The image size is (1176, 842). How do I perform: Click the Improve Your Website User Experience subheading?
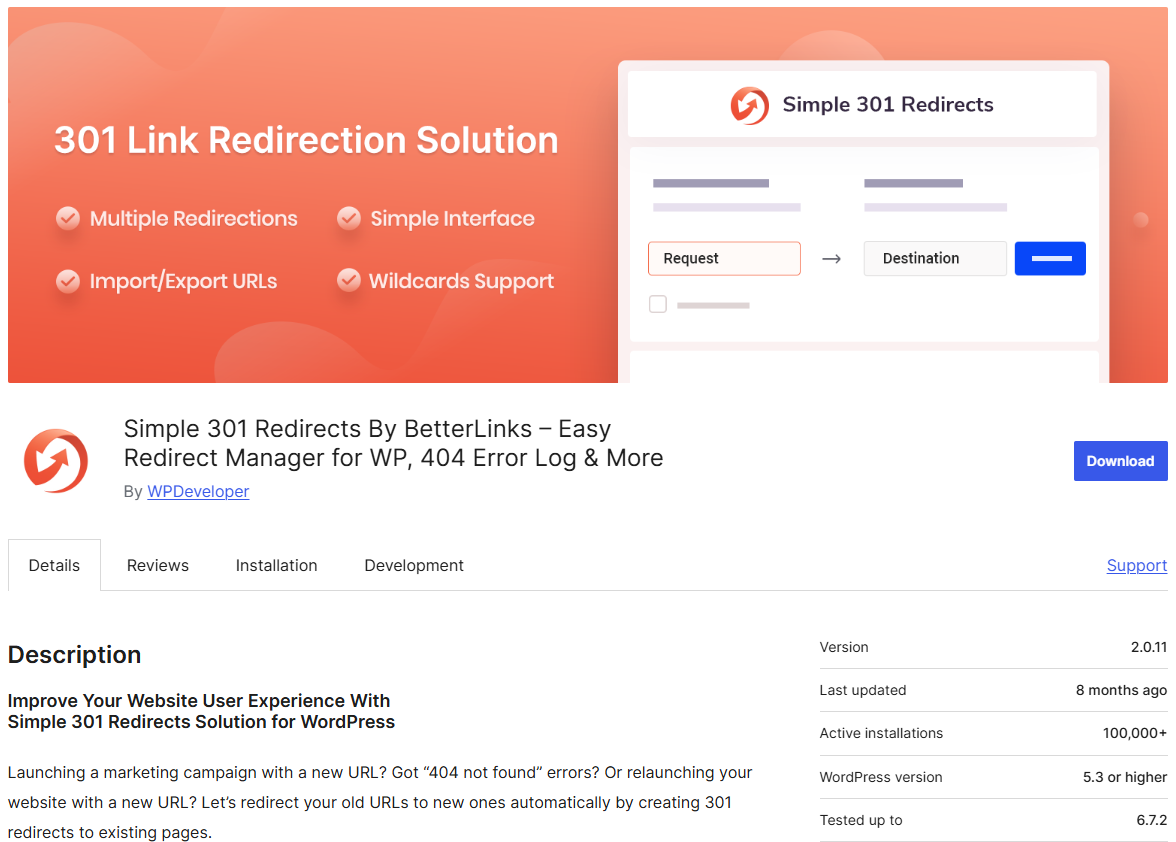201,711
